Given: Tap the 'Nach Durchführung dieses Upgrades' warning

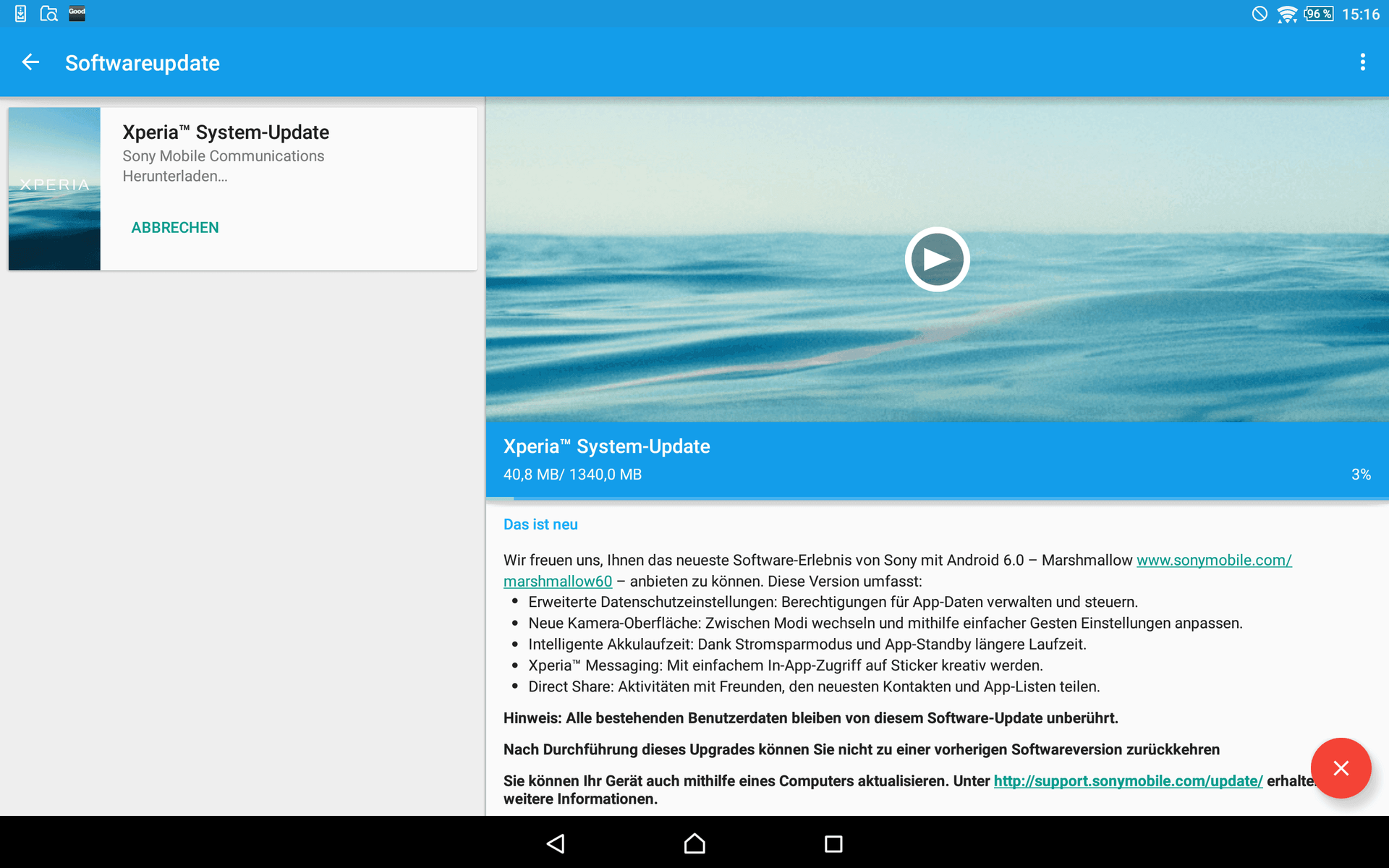Looking at the screenshot, I should pyautogui.click(x=862, y=749).
